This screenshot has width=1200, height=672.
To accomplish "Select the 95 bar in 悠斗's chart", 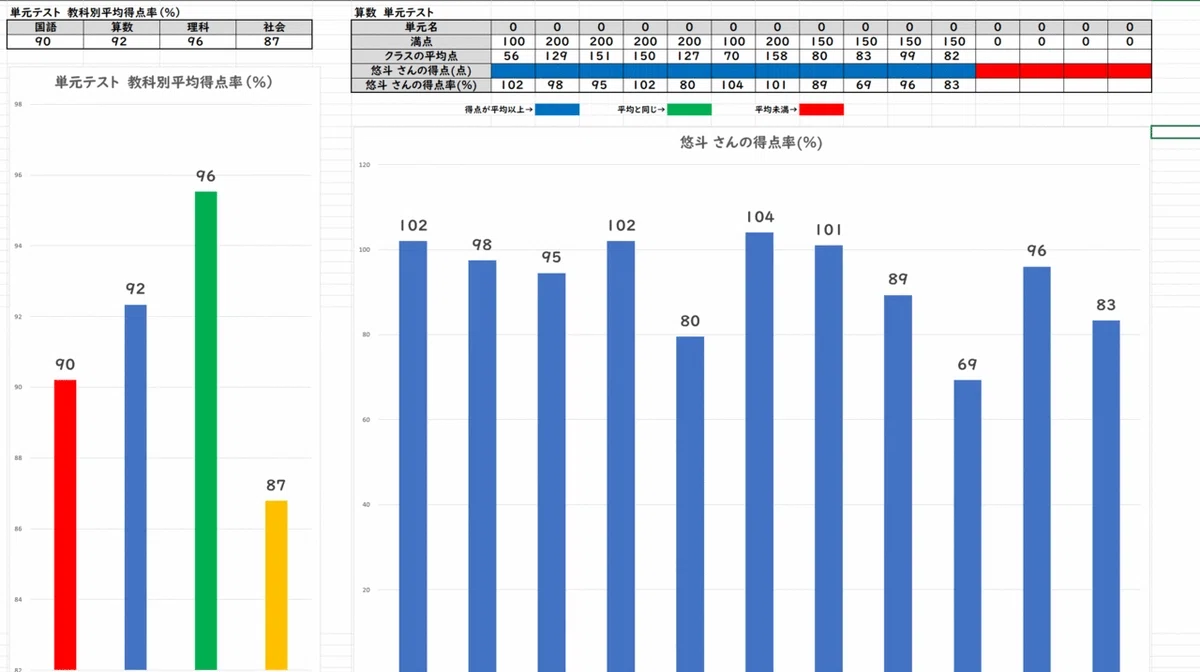I will [x=551, y=473].
